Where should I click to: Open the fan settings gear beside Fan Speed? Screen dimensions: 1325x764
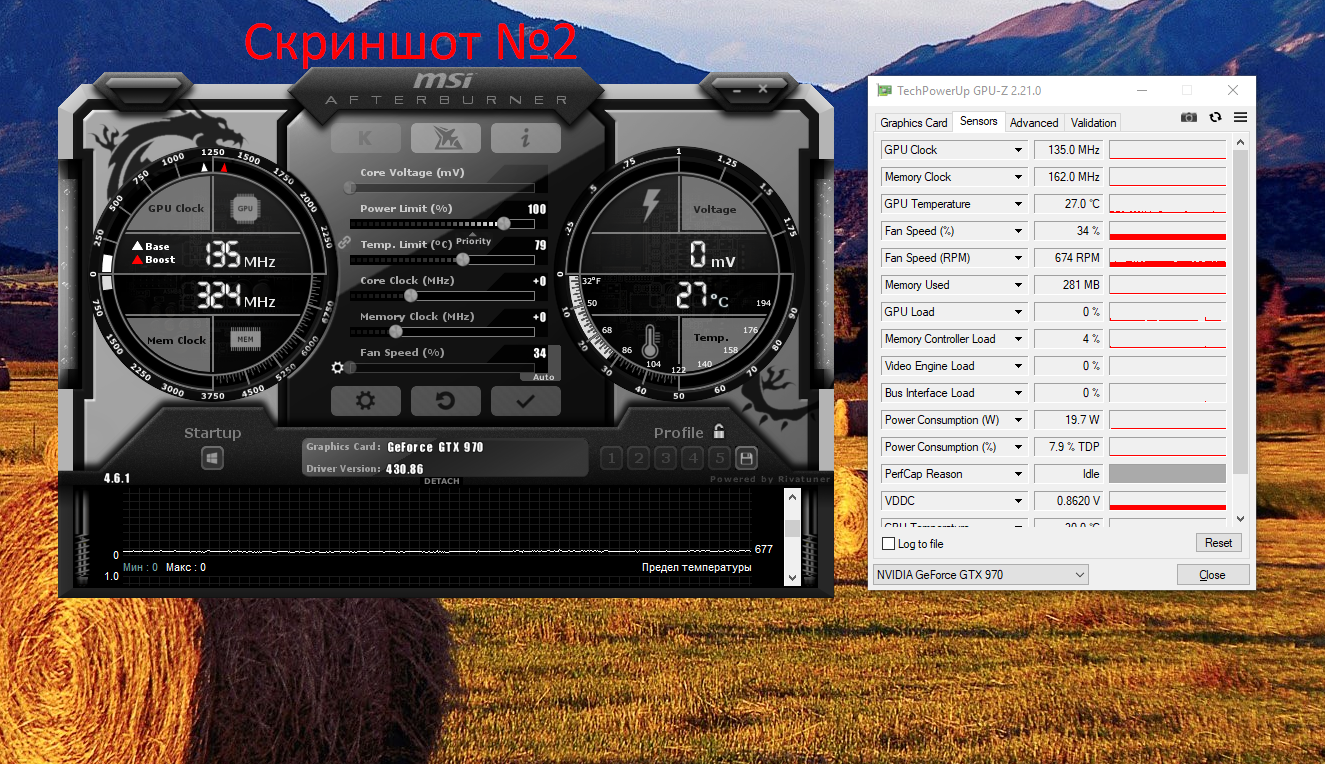point(338,368)
